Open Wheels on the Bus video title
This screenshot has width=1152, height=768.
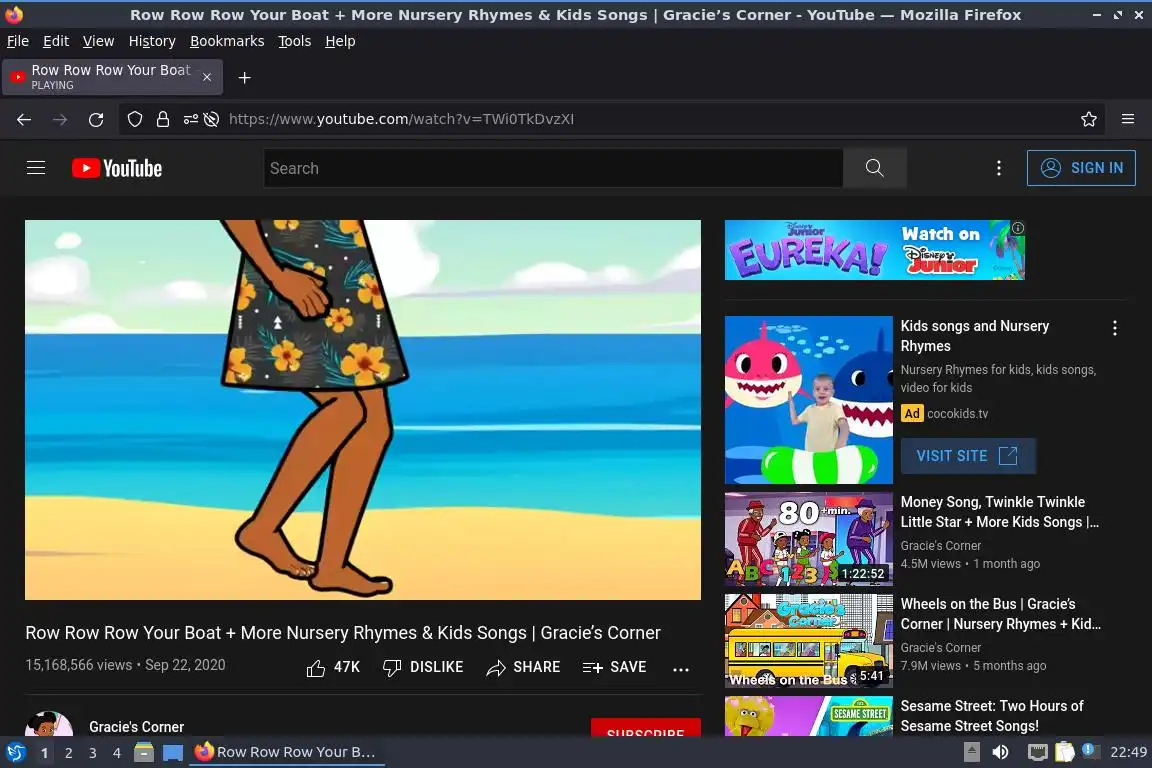click(1001, 614)
